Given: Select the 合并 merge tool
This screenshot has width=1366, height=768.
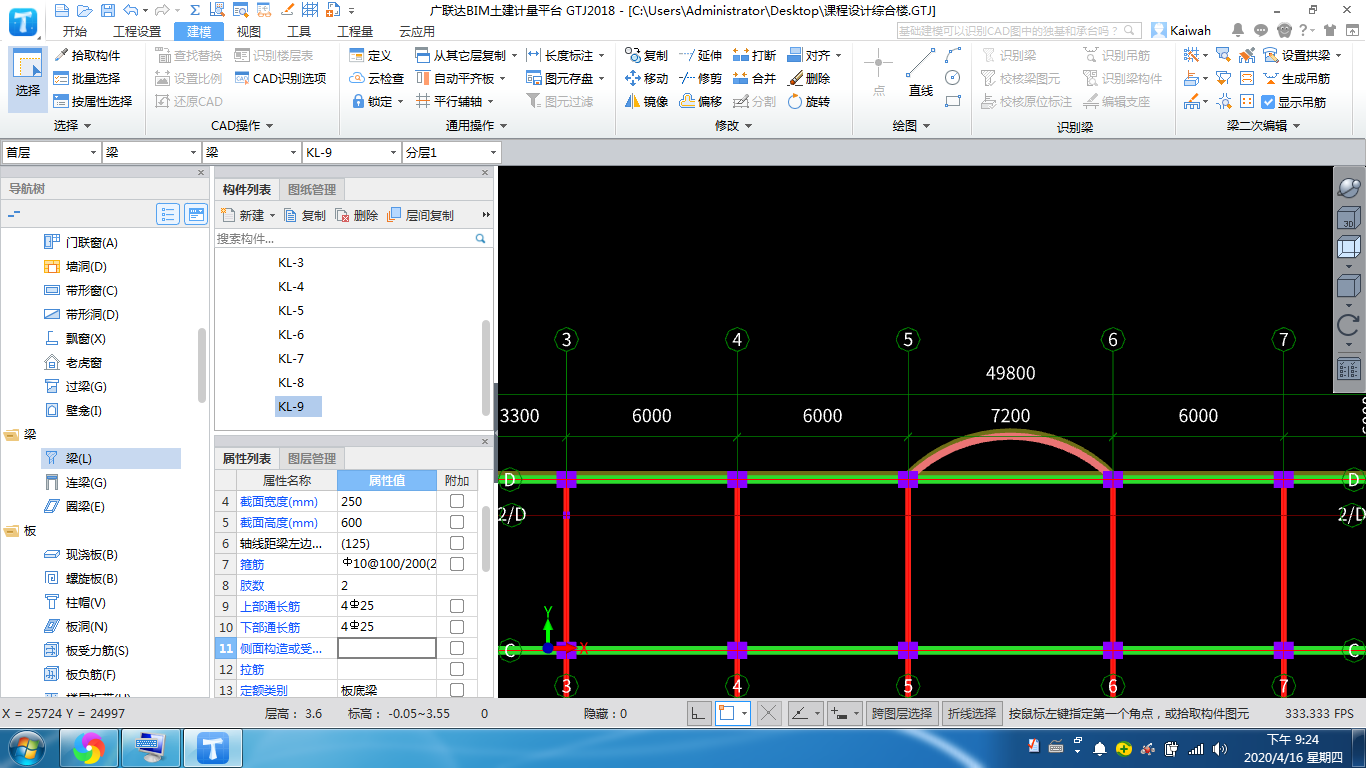Looking at the screenshot, I should pos(754,78).
